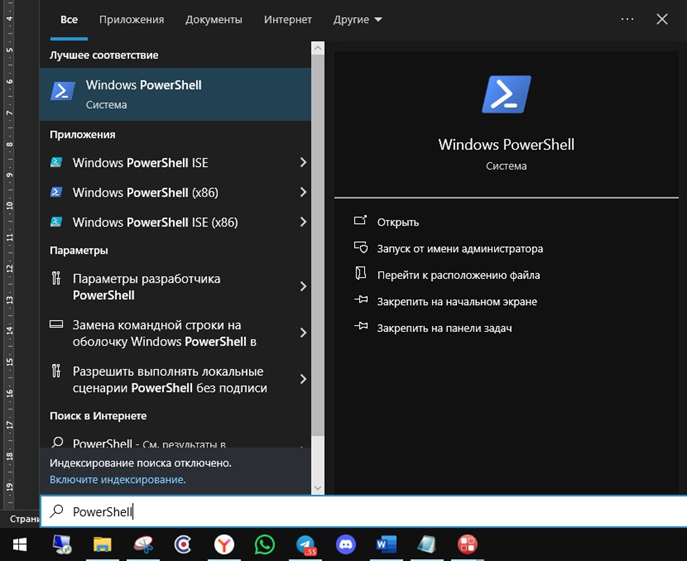This screenshot has width=687, height=561.
Task: Open the Snipping tool icon in the taskbar
Action: click(143, 545)
